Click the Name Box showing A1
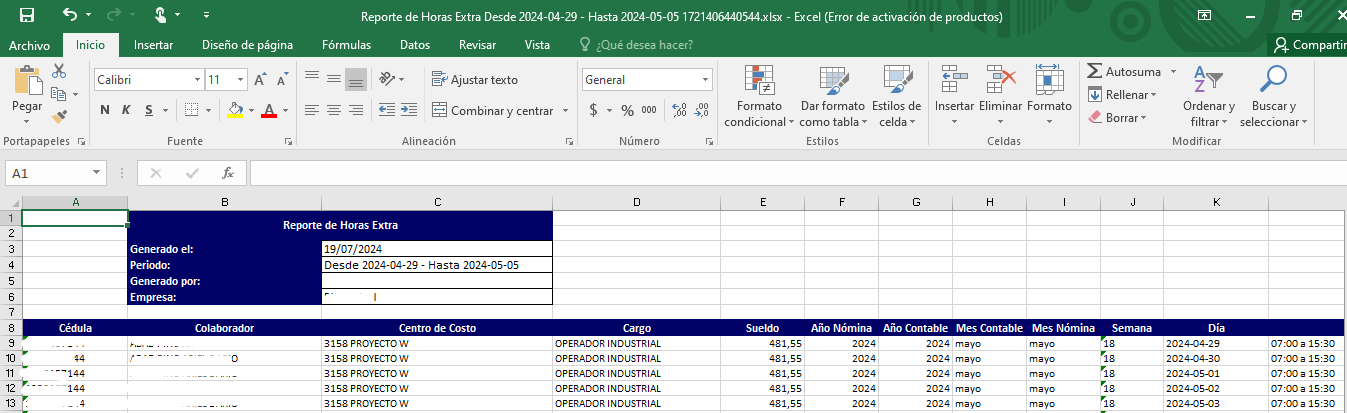 [58, 173]
